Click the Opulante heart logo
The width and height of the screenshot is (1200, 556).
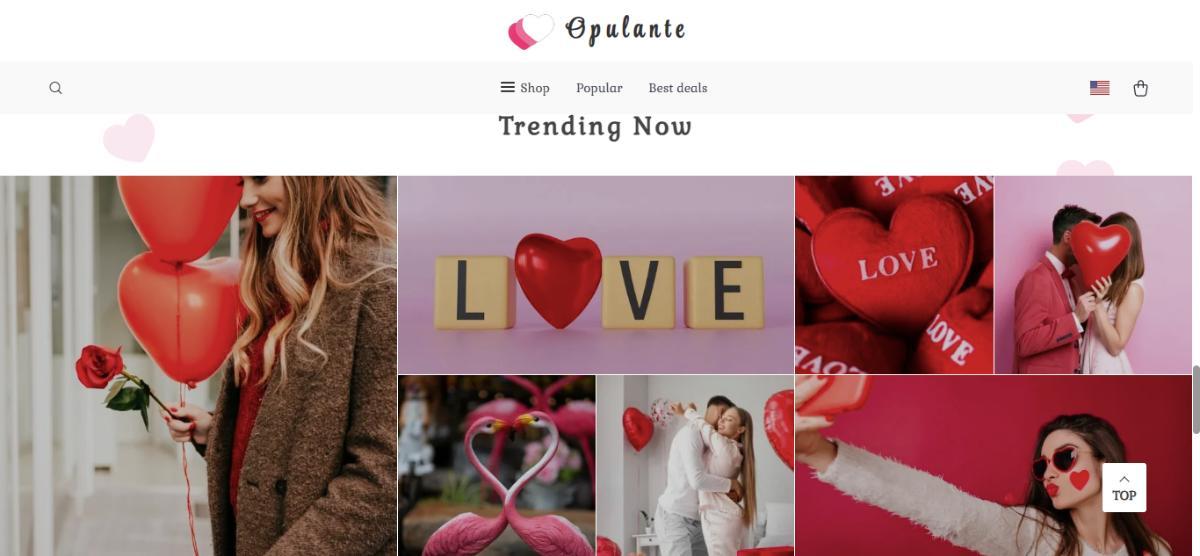pos(531,31)
